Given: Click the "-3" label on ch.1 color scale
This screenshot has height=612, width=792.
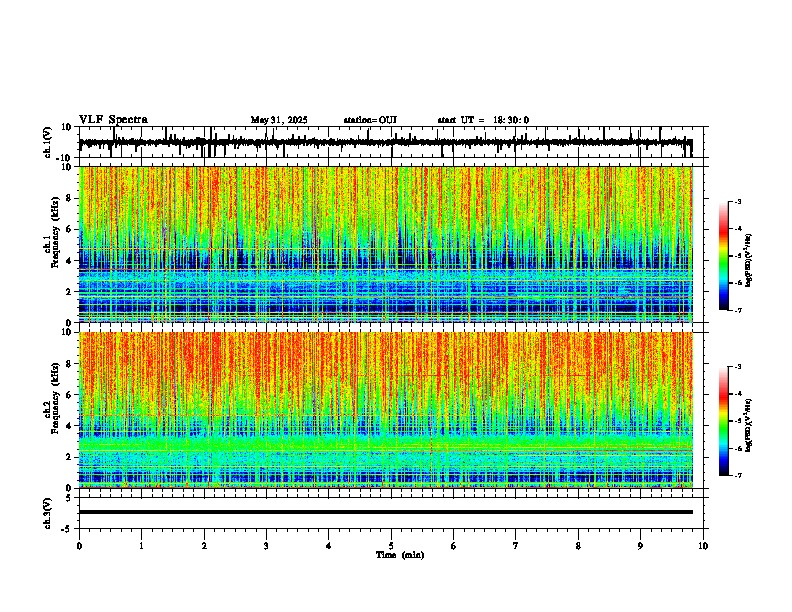Looking at the screenshot, I should 737,201.
